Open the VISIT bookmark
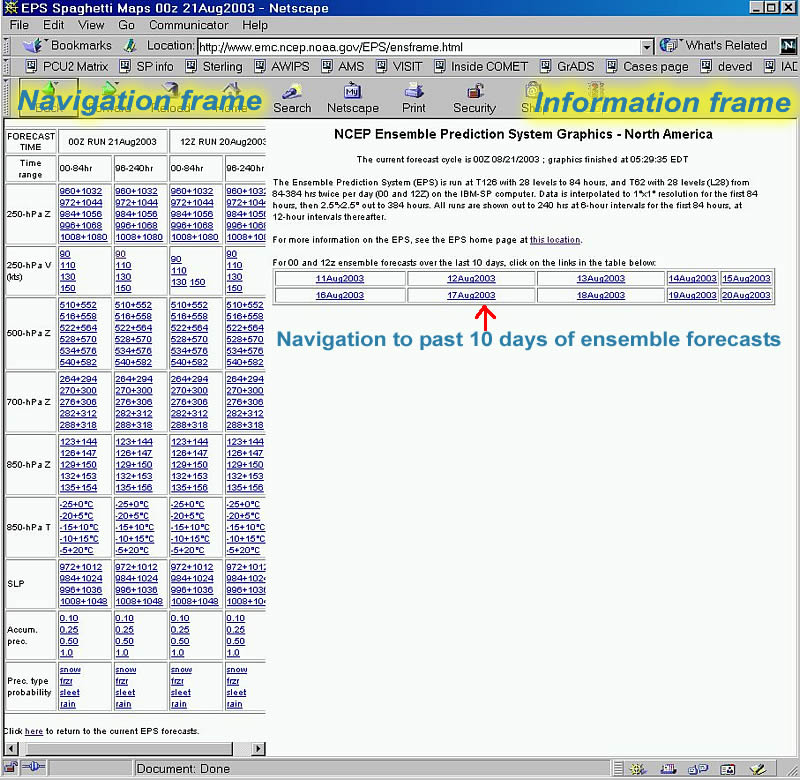800x780 pixels. click(399, 67)
